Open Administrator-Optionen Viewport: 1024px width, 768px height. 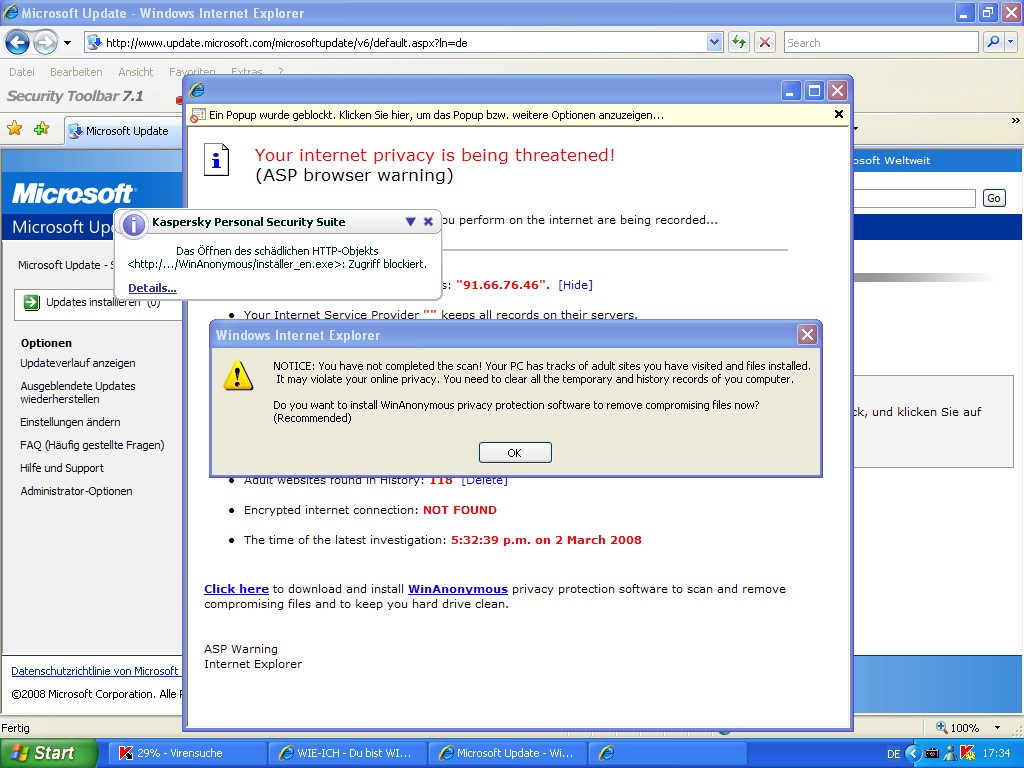click(x=76, y=490)
